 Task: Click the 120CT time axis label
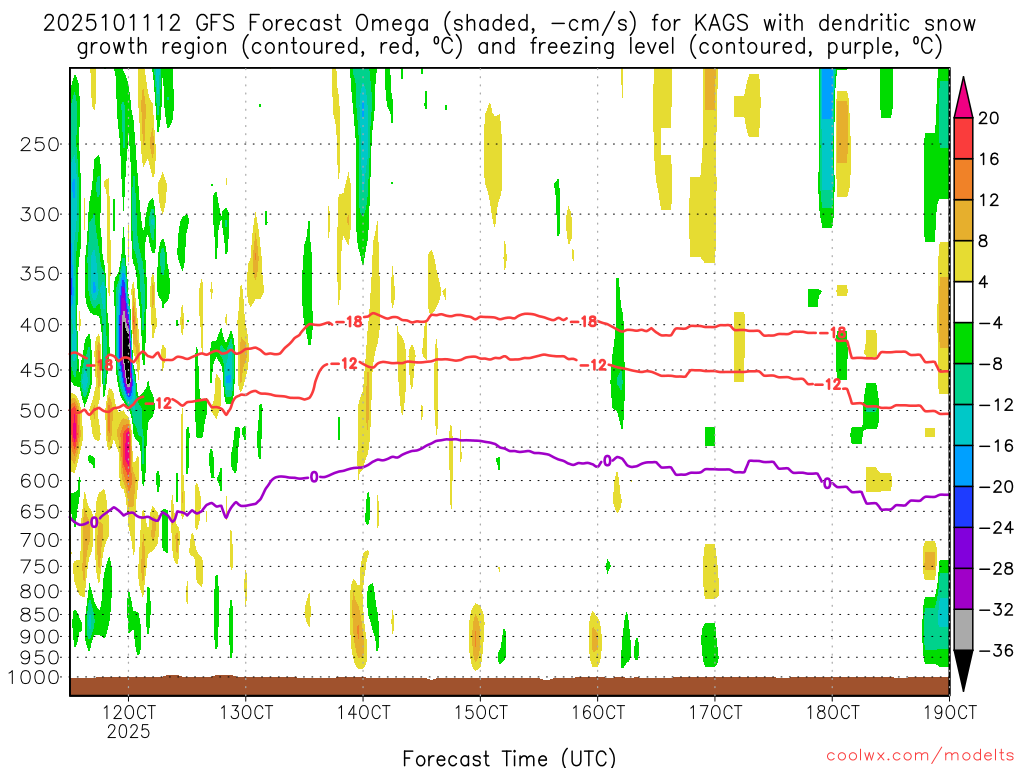129,711
